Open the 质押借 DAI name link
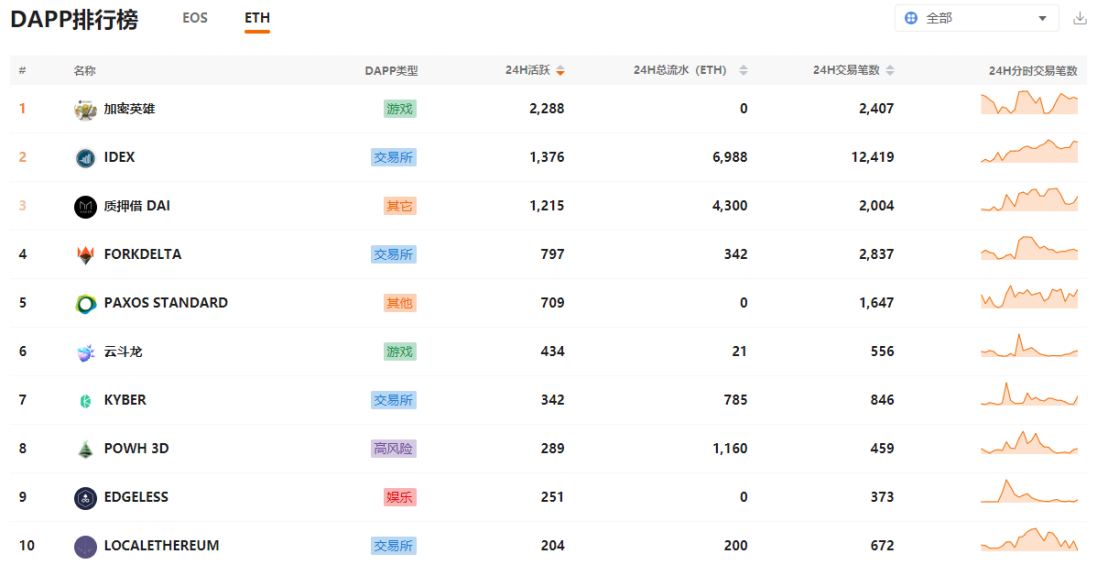Viewport: 1099px width, 580px height. tap(137, 205)
